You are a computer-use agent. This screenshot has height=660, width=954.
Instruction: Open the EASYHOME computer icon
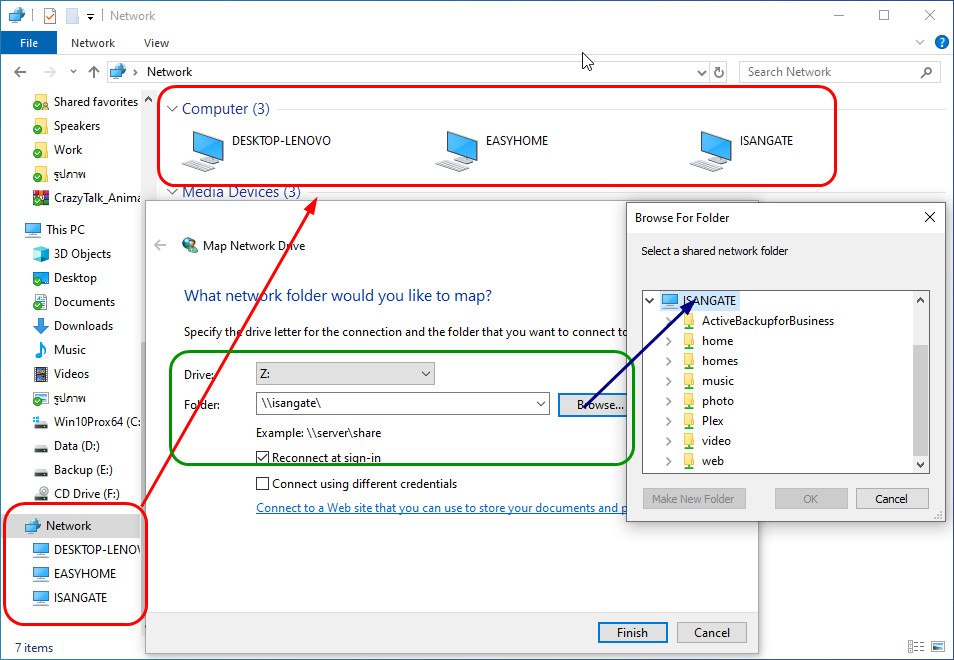coord(457,148)
